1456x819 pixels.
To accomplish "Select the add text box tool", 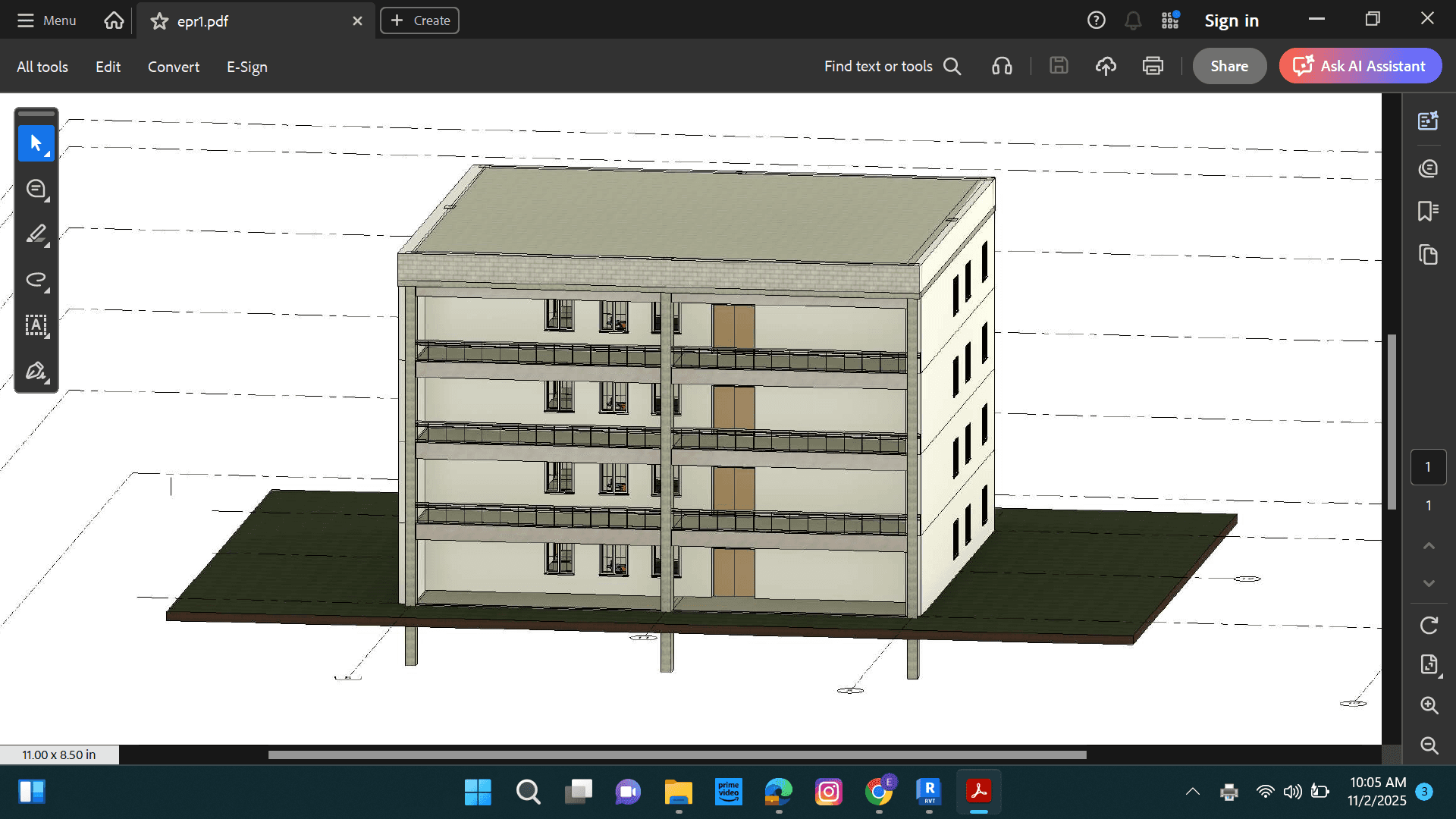I will click(36, 325).
